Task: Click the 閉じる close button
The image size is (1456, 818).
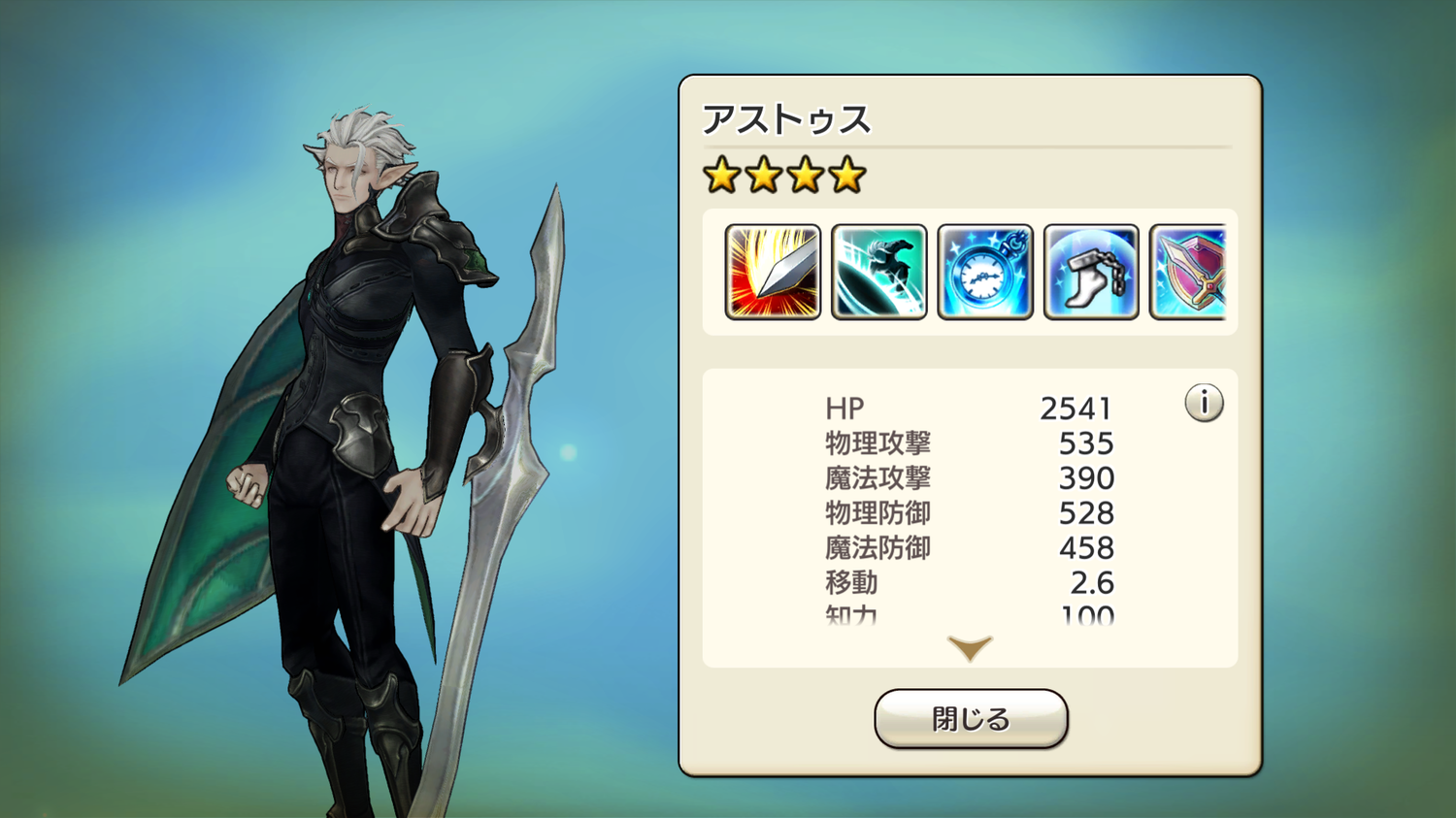Action: [971, 719]
